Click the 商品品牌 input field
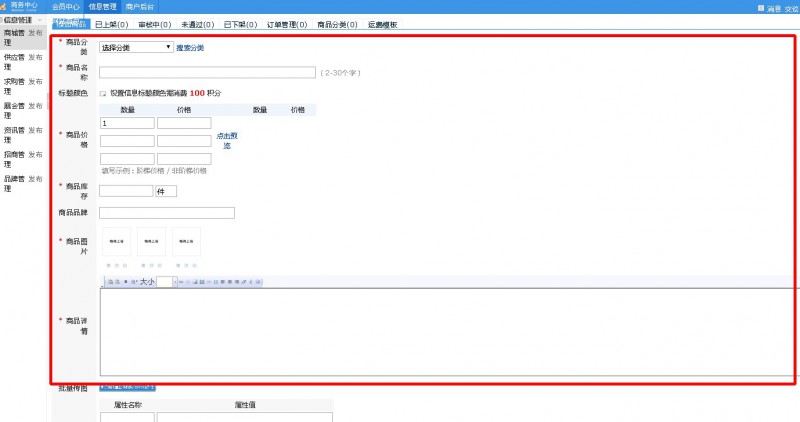This screenshot has width=800, height=422. tap(167, 213)
